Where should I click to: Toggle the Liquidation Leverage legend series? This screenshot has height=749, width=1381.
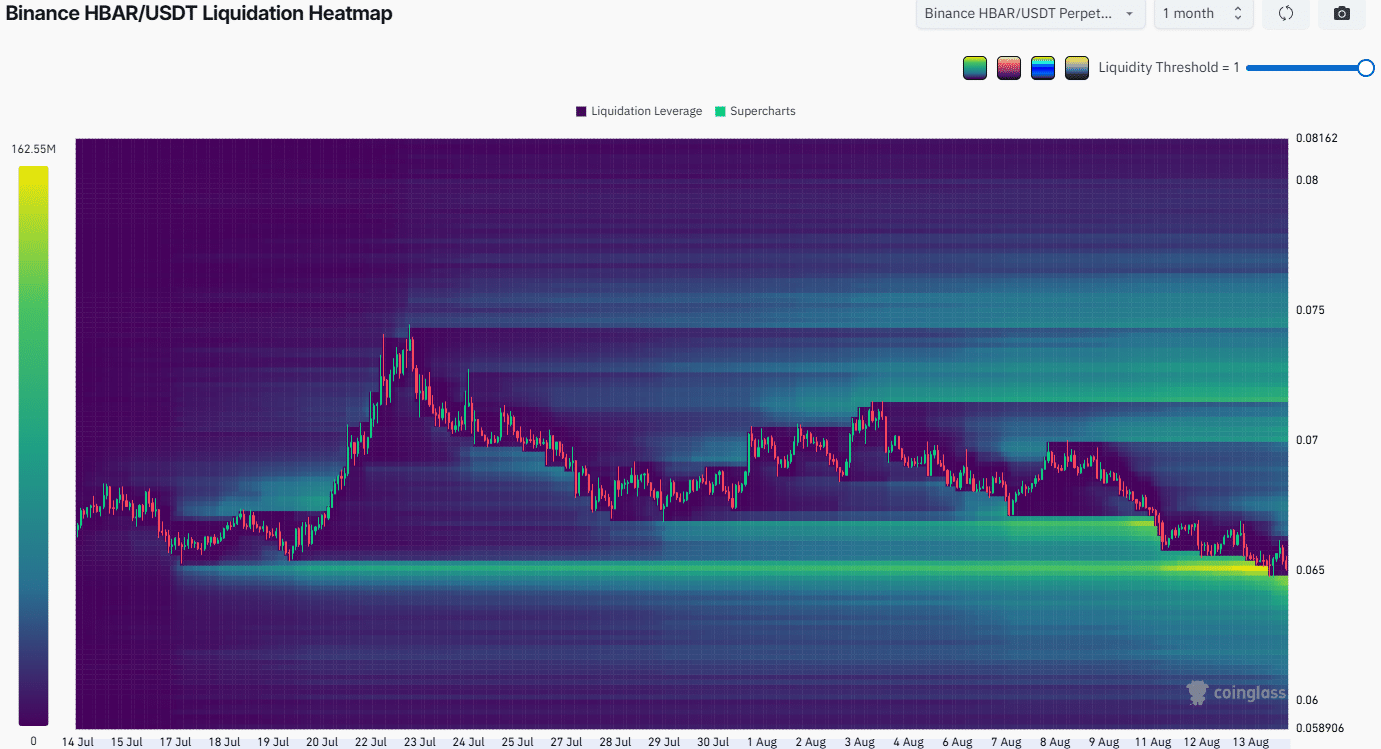639,111
